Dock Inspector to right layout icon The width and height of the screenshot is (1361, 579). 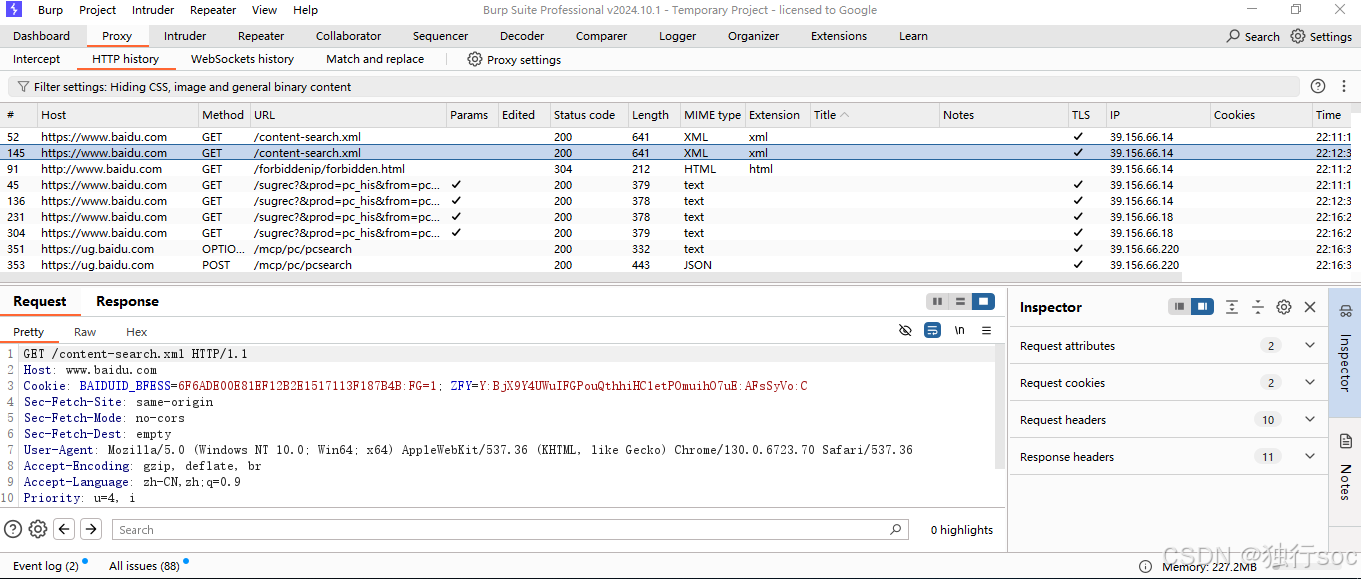(1202, 307)
